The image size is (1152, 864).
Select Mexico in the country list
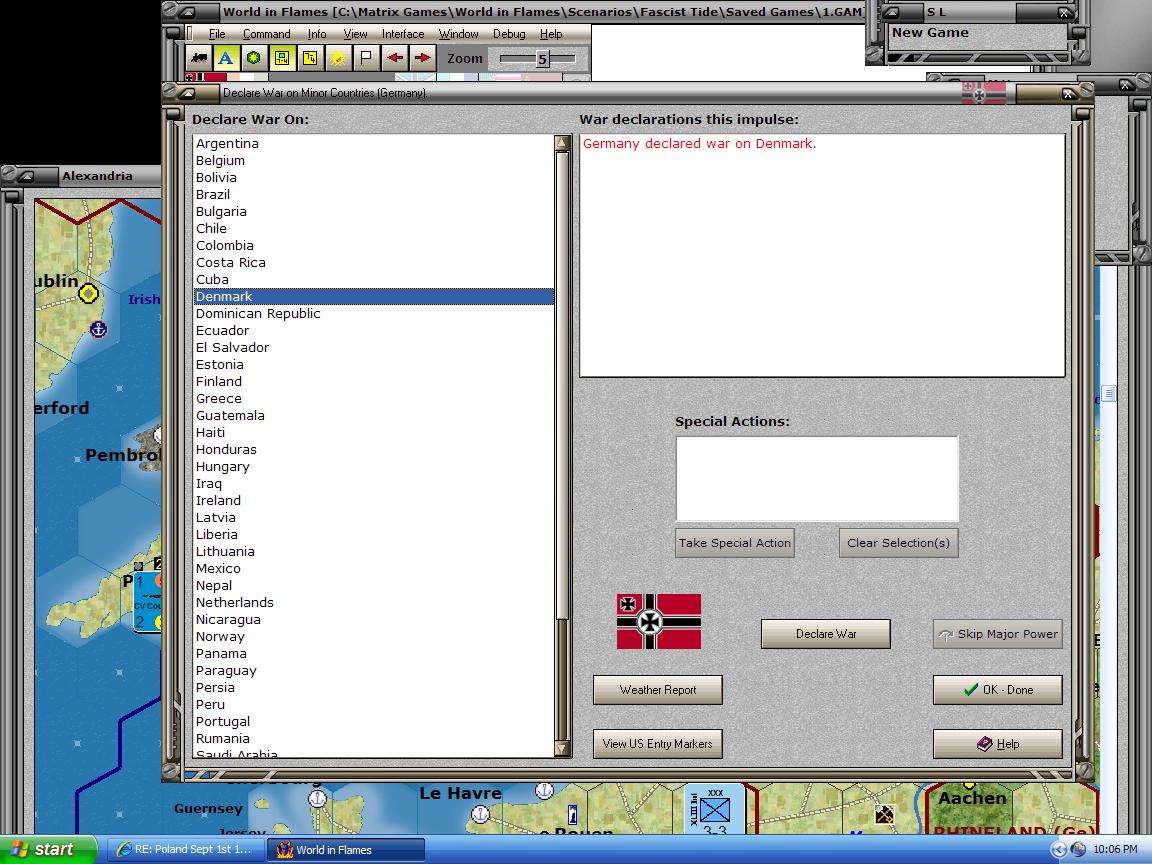coord(373,569)
